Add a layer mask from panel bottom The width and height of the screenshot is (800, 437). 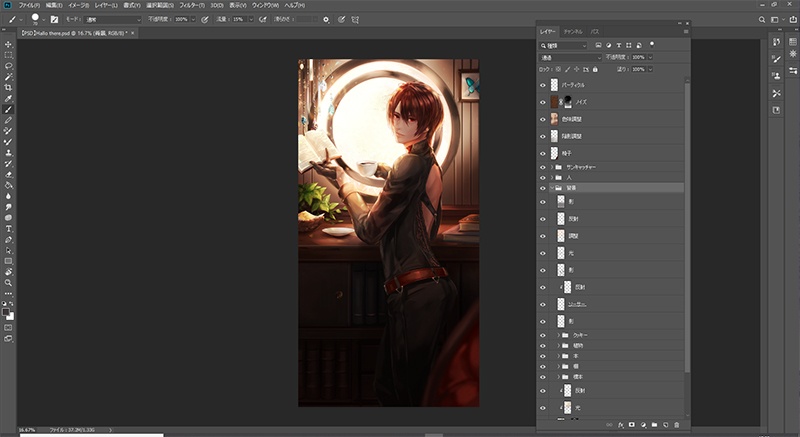632,425
